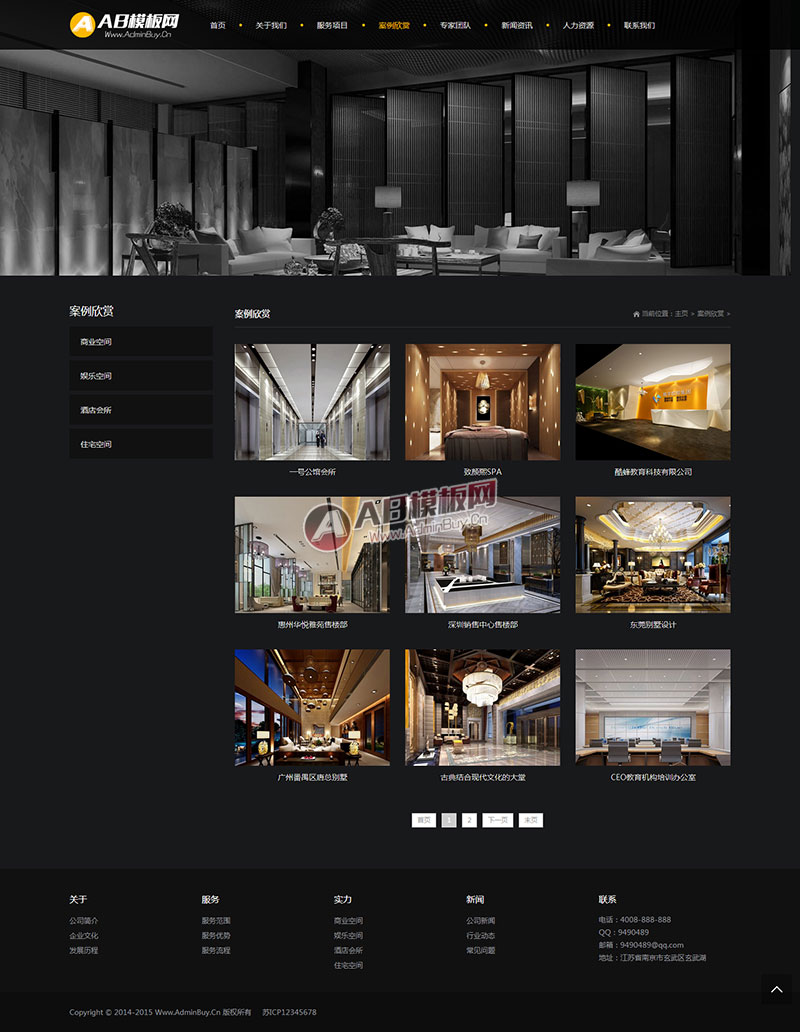Screen dimensions: 800x1032
Task: Open the 惠州华悦雅苑售楼部 case thumbnail
Action: 312,555
